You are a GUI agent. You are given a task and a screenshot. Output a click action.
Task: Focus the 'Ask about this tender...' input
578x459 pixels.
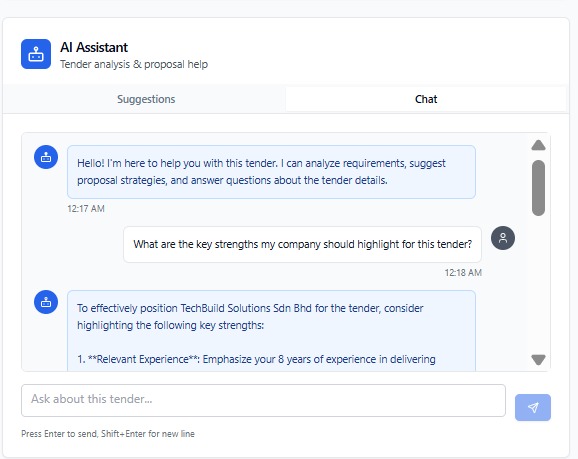click(x=263, y=400)
